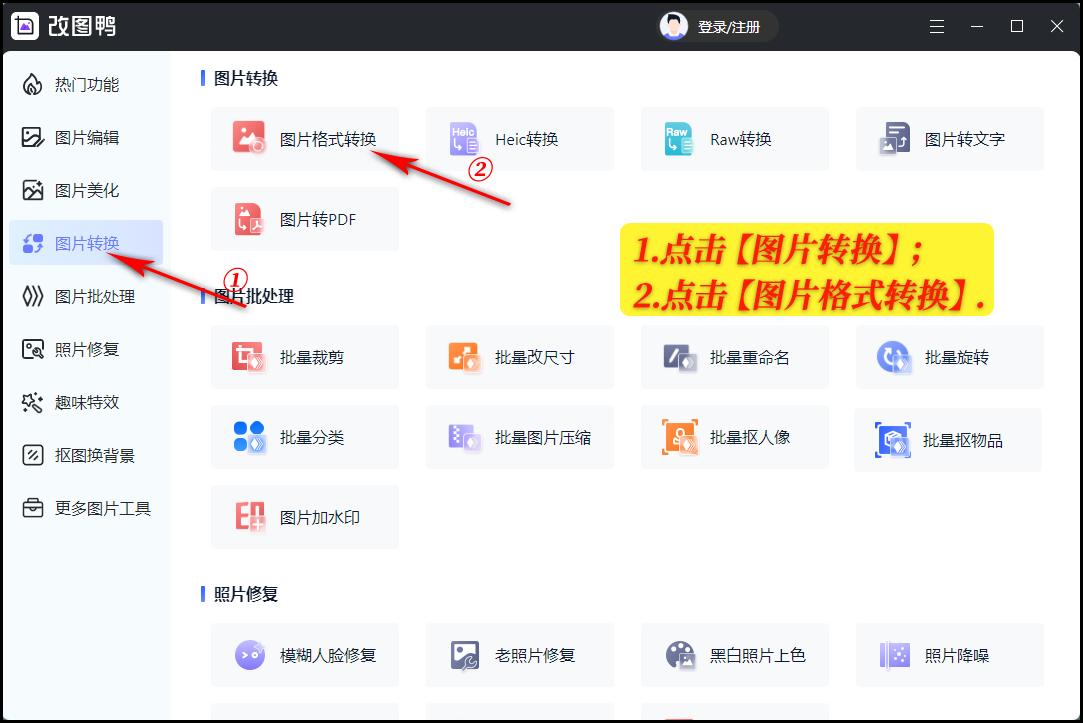
Task: Click the 改图鸭 title text
Action: click(82, 26)
